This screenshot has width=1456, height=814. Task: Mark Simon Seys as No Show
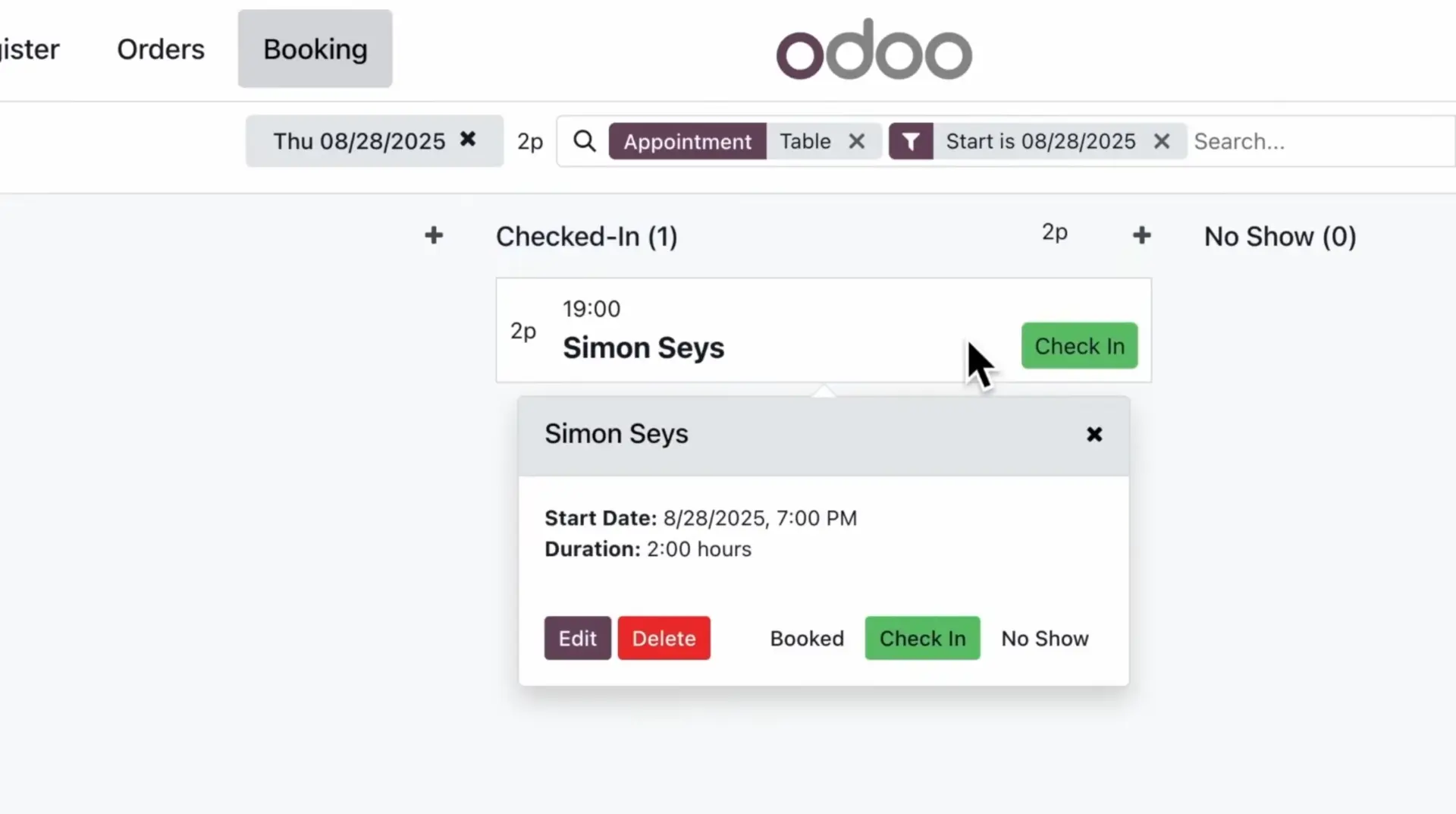[1044, 638]
